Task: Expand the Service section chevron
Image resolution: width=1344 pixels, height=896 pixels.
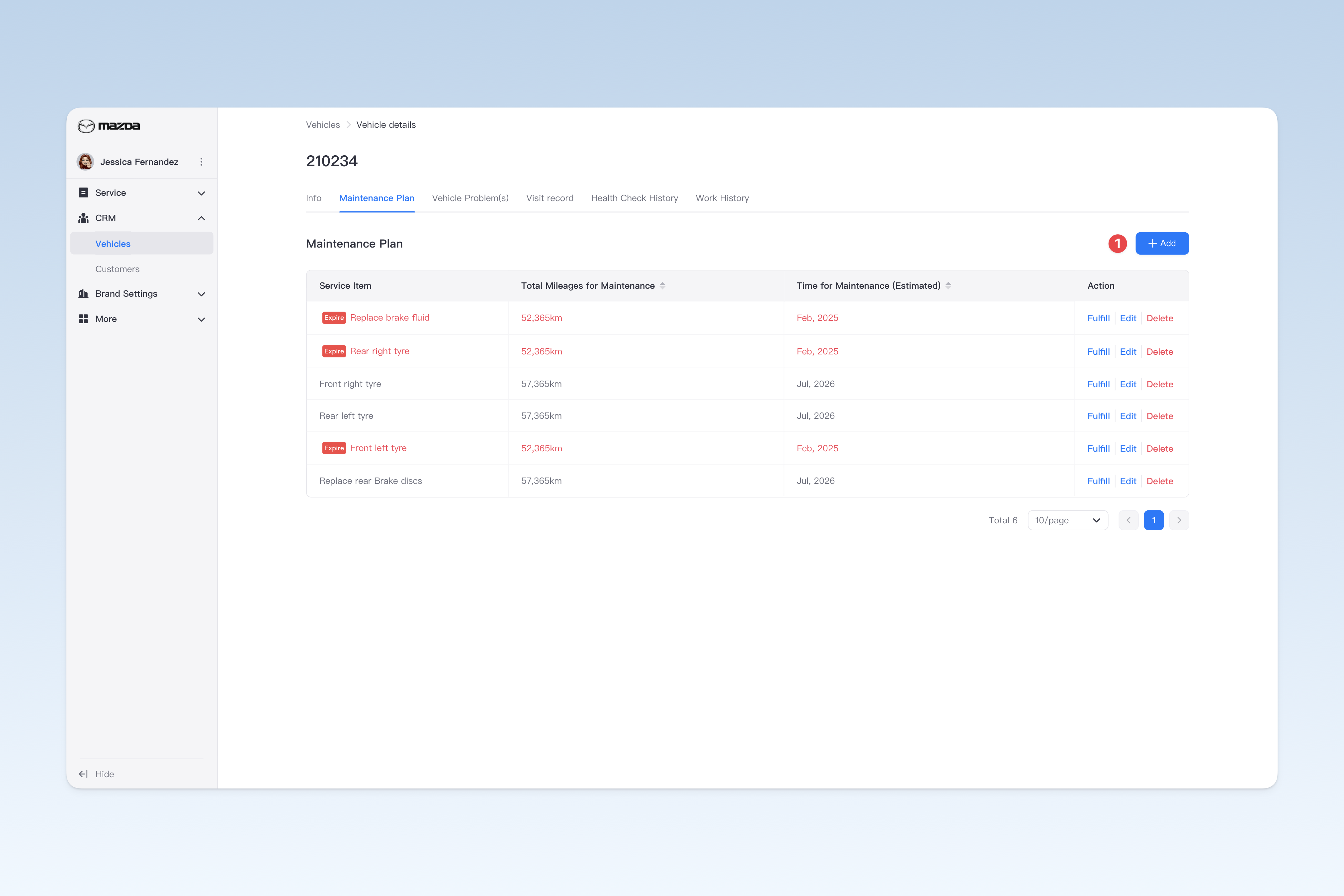Action: 201,193
